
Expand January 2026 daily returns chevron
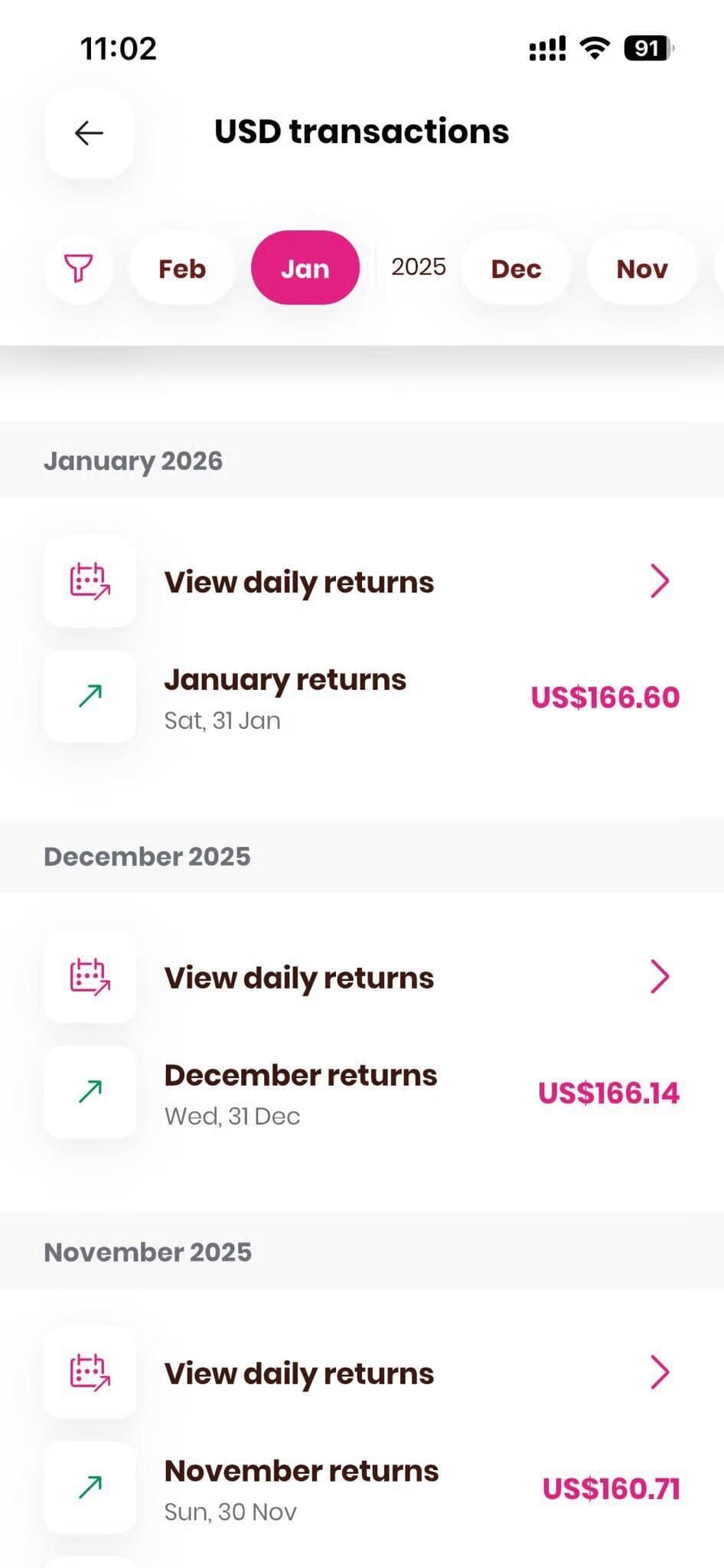point(660,581)
